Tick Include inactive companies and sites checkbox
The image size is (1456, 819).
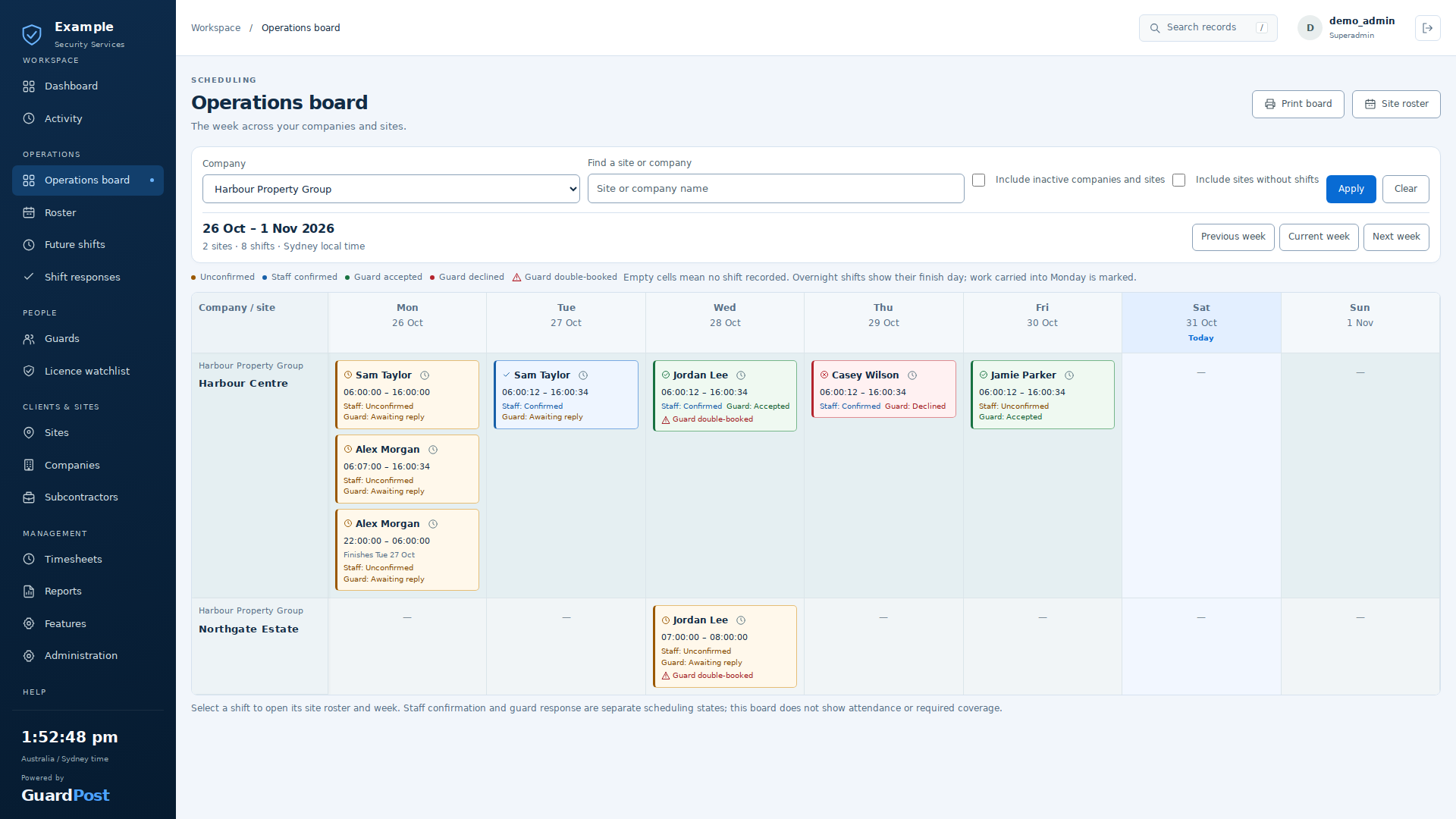click(979, 180)
